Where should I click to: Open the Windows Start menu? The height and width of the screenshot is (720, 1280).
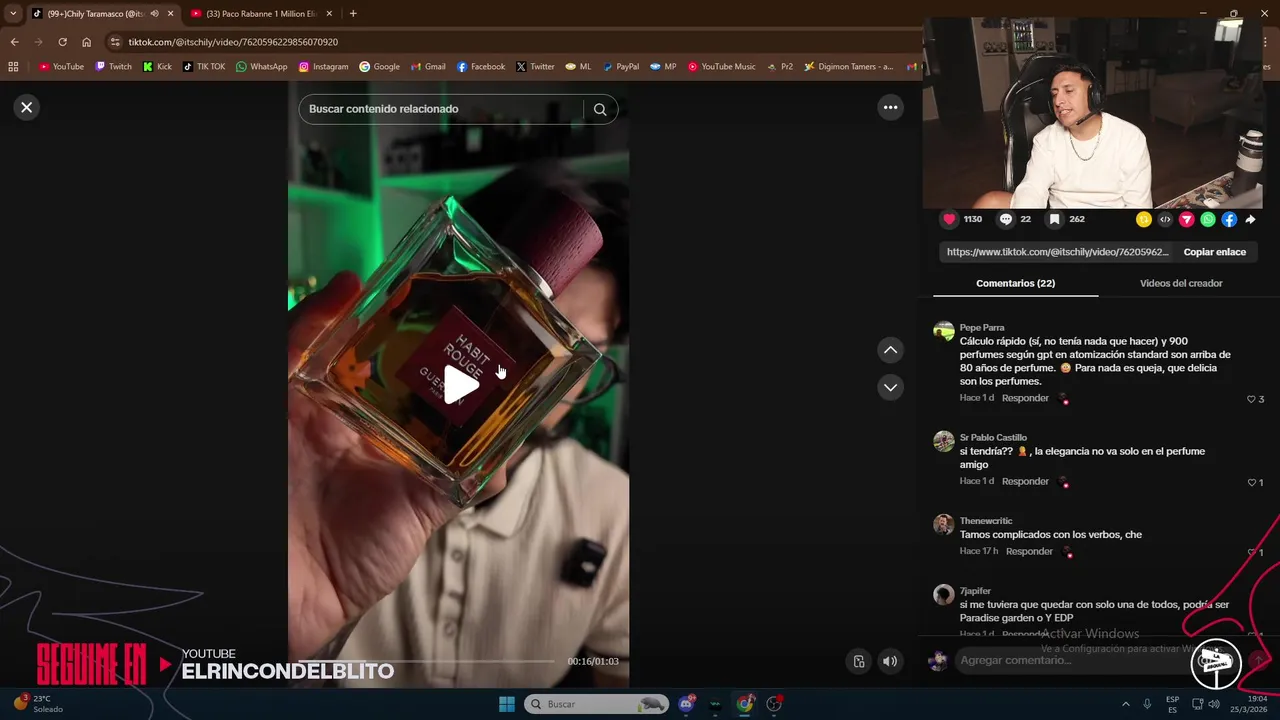coord(507,704)
